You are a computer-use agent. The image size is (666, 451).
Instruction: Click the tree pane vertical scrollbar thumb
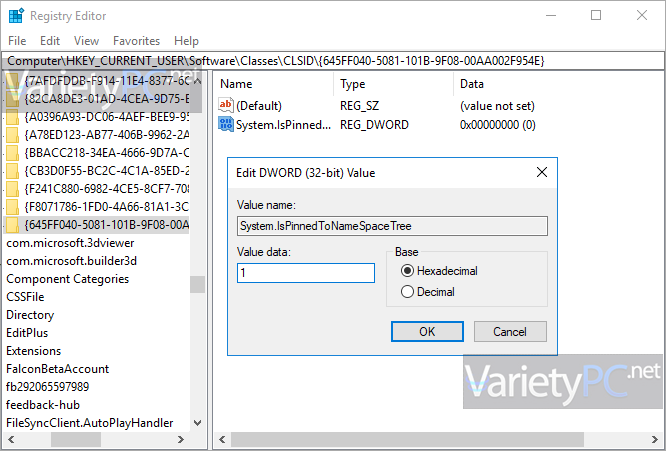[198, 285]
